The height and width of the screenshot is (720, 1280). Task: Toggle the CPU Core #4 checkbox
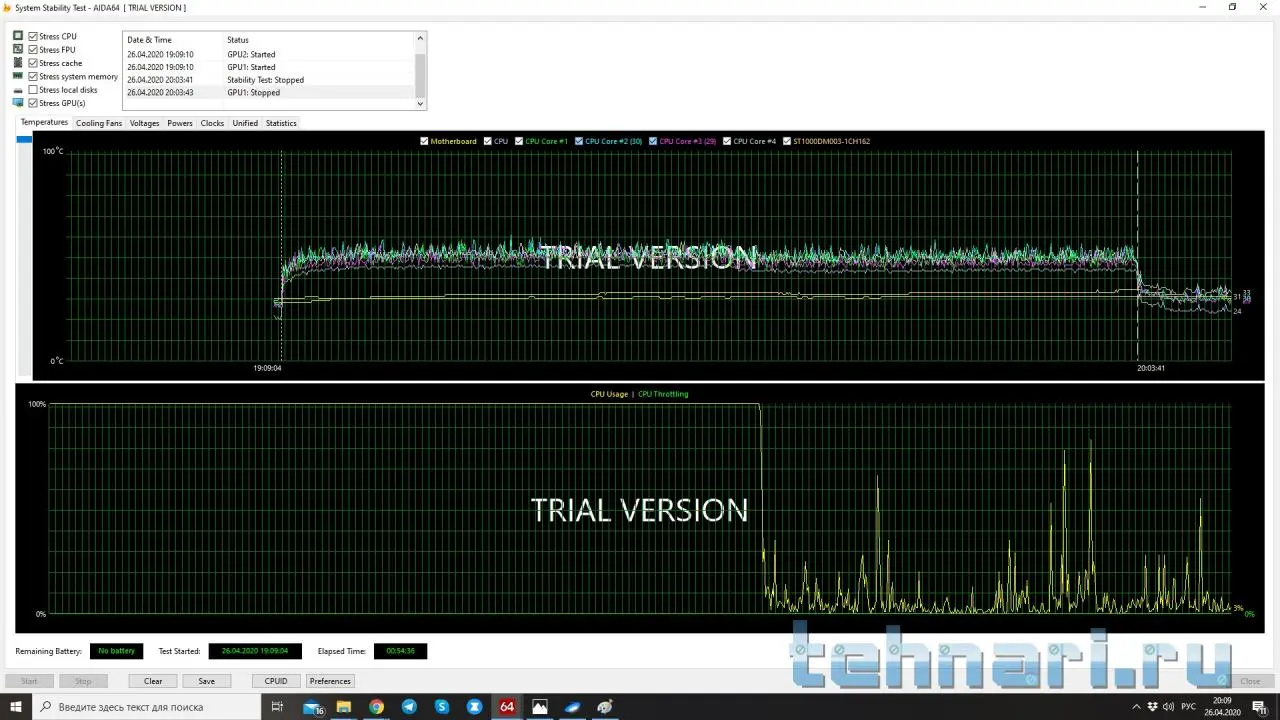[727, 141]
